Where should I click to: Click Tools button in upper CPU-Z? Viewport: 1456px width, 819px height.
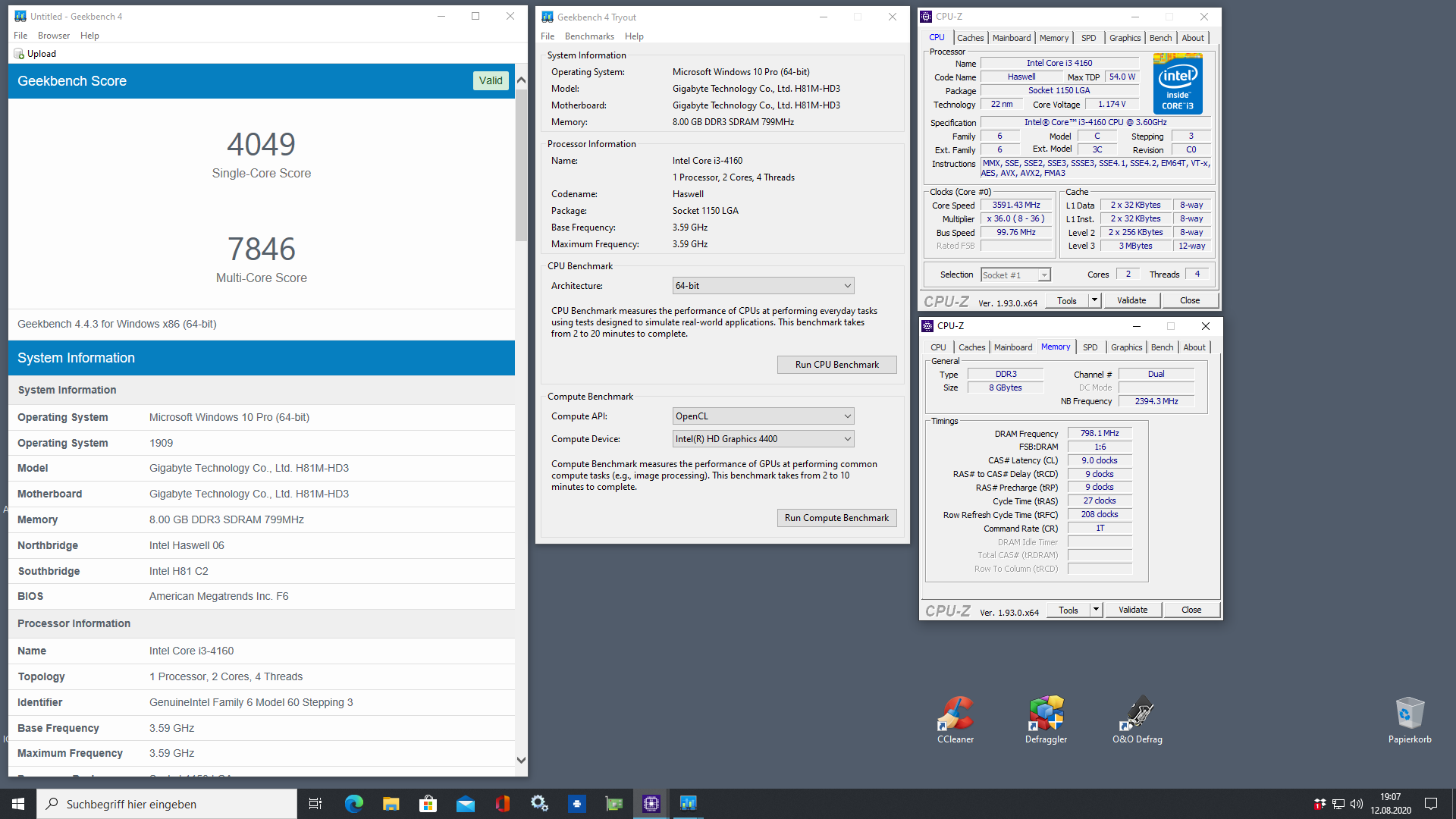click(x=1067, y=301)
